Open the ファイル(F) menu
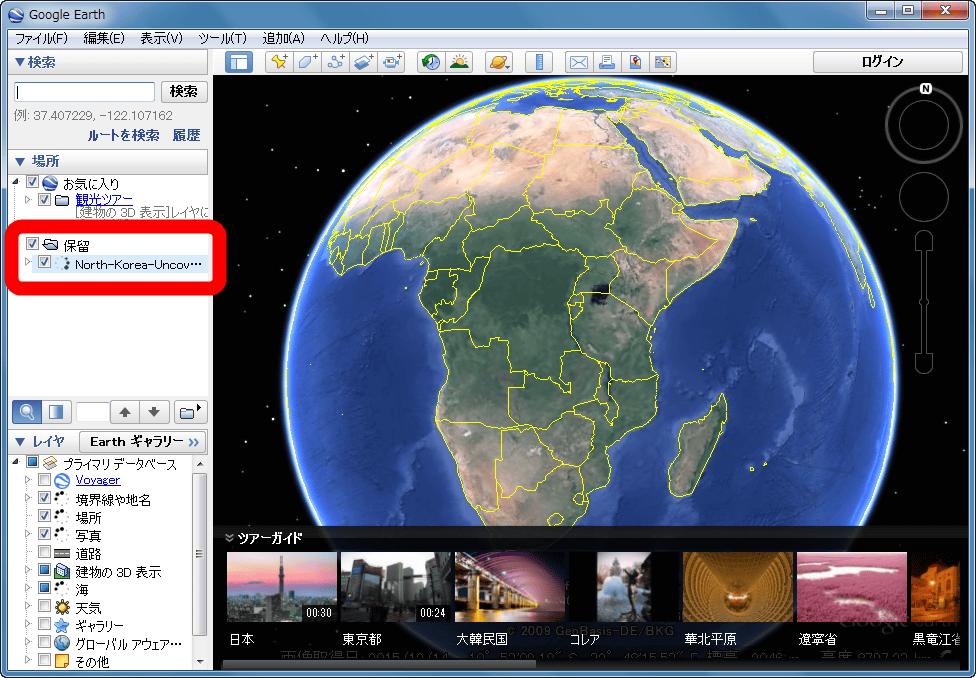The height and width of the screenshot is (678, 976). coord(41,39)
